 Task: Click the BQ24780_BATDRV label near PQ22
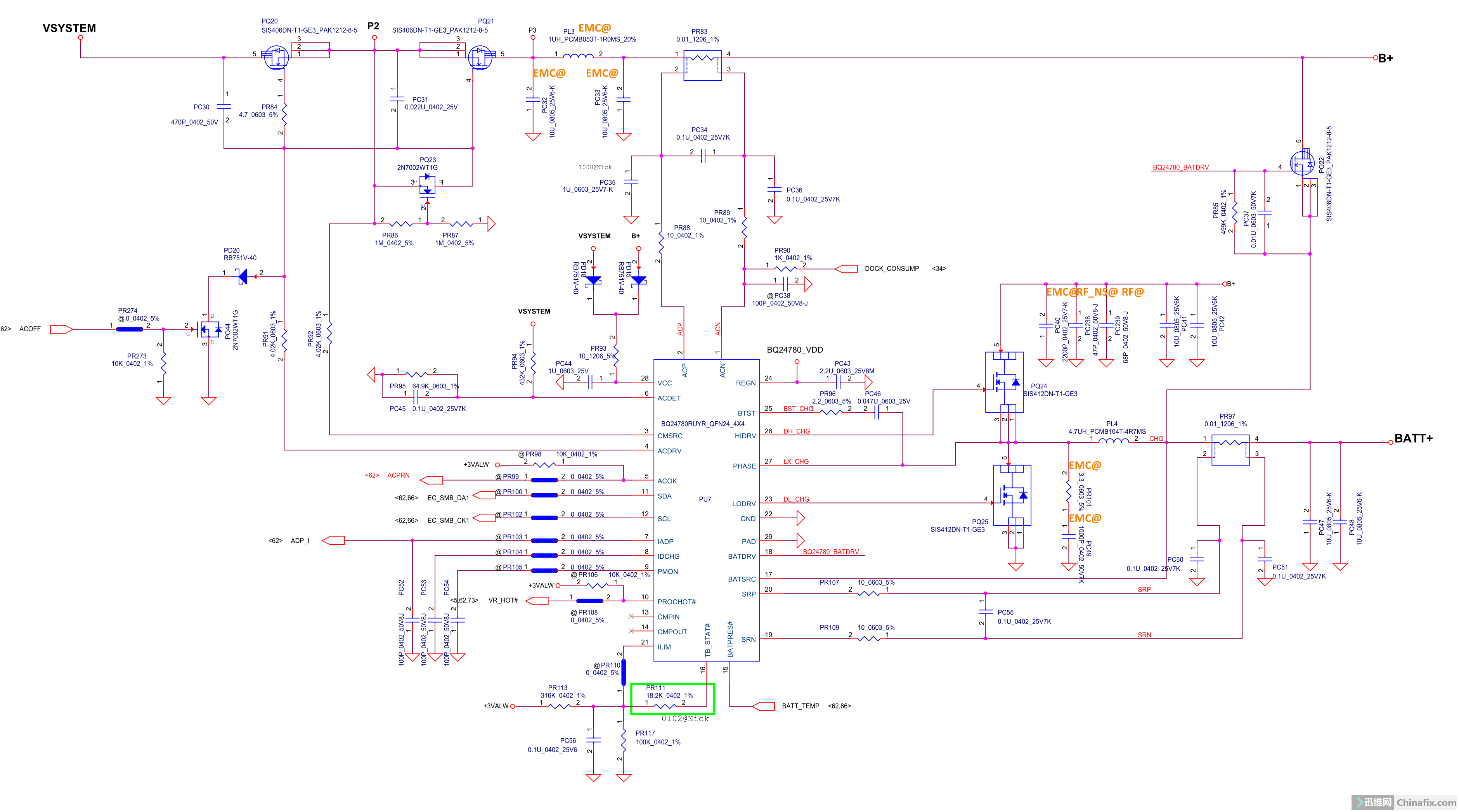(1180, 167)
